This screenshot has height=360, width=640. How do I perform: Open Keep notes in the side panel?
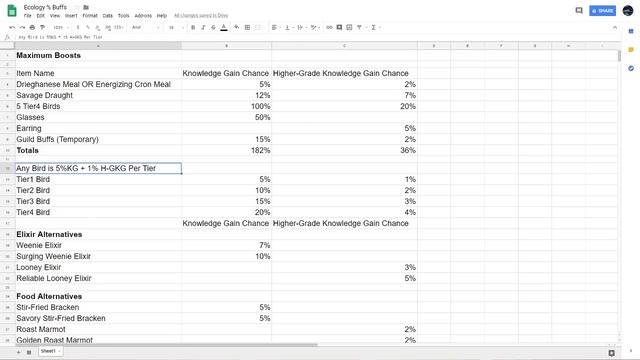click(x=631, y=50)
